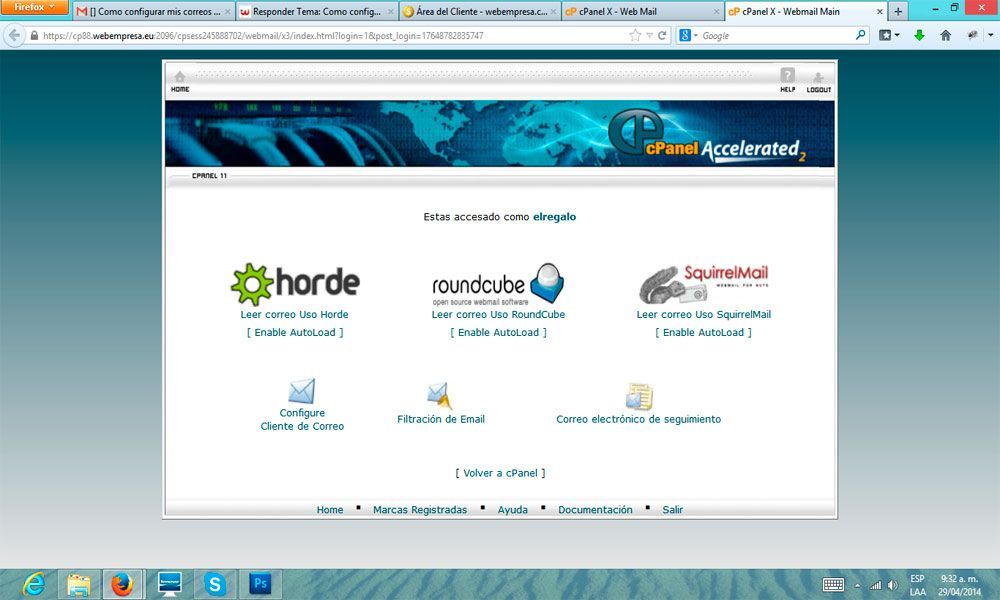This screenshot has height=600, width=1000.
Task: Click the Firefox taskbar icon
Action: click(x=122, y=584)
